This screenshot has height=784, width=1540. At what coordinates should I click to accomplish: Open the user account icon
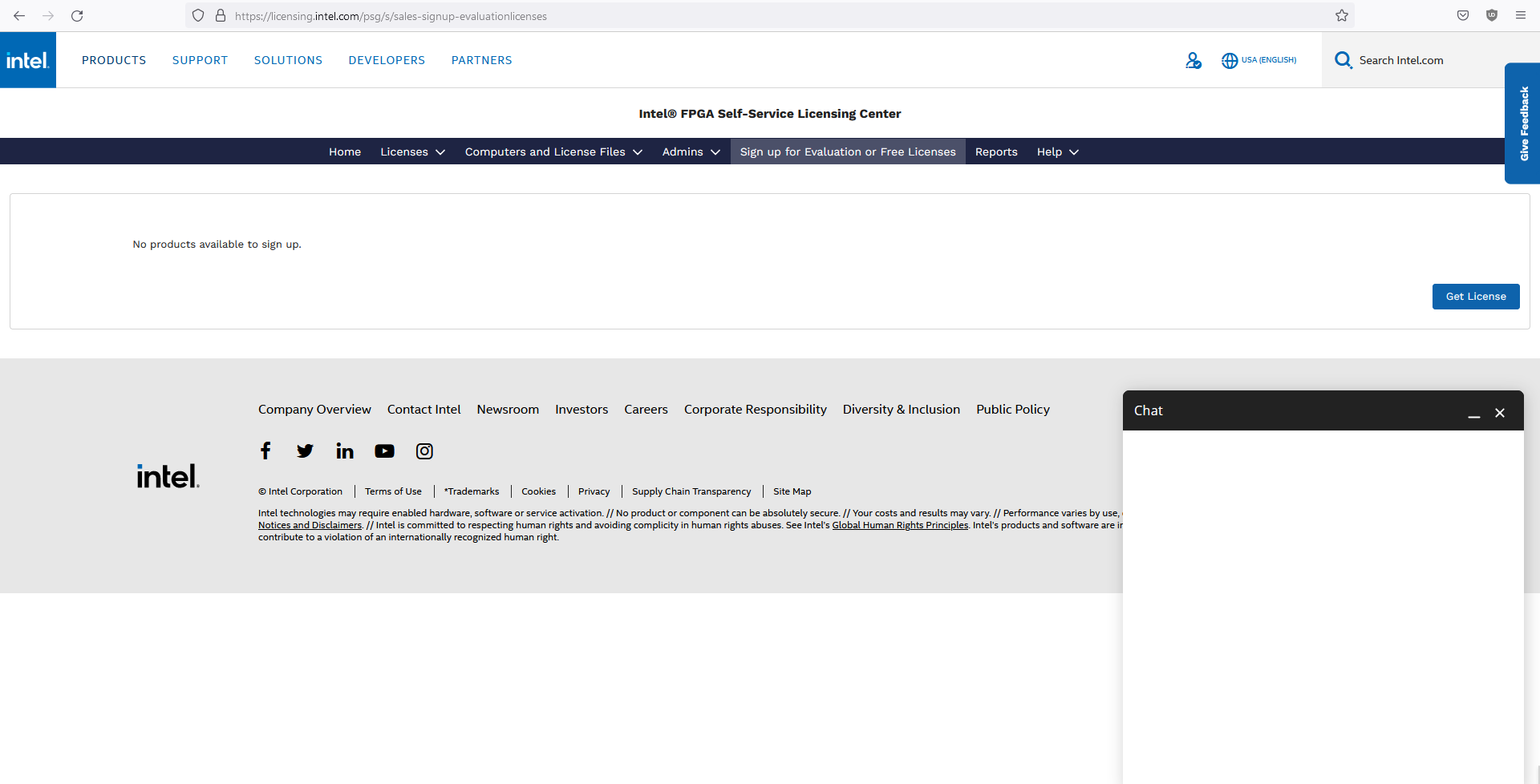(1193, 60)
